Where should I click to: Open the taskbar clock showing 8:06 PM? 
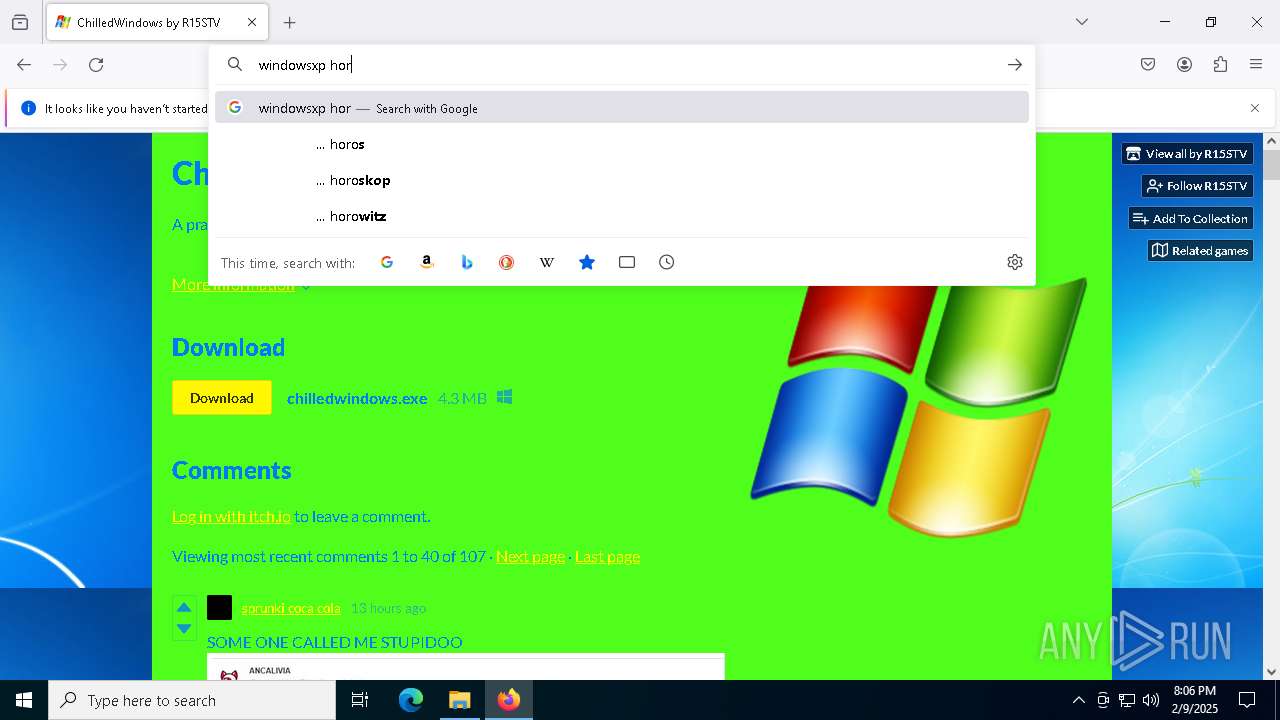tap(1195, 700)
